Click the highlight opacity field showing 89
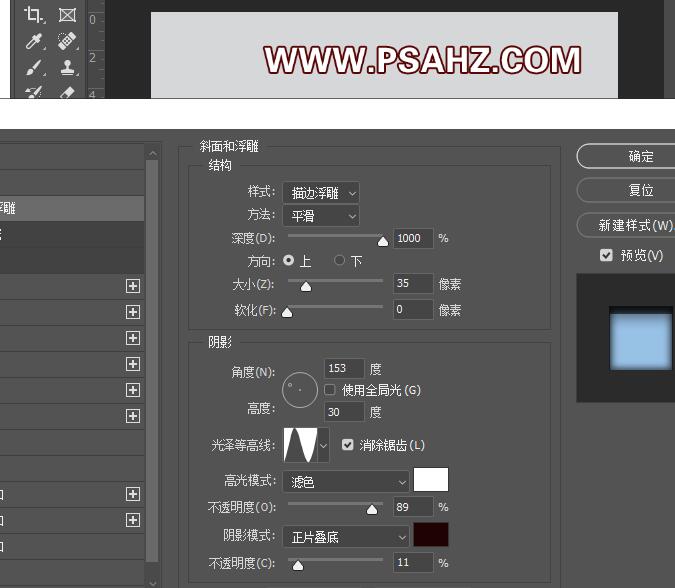This screenshot has height=588, width=675. coord(413,507)
